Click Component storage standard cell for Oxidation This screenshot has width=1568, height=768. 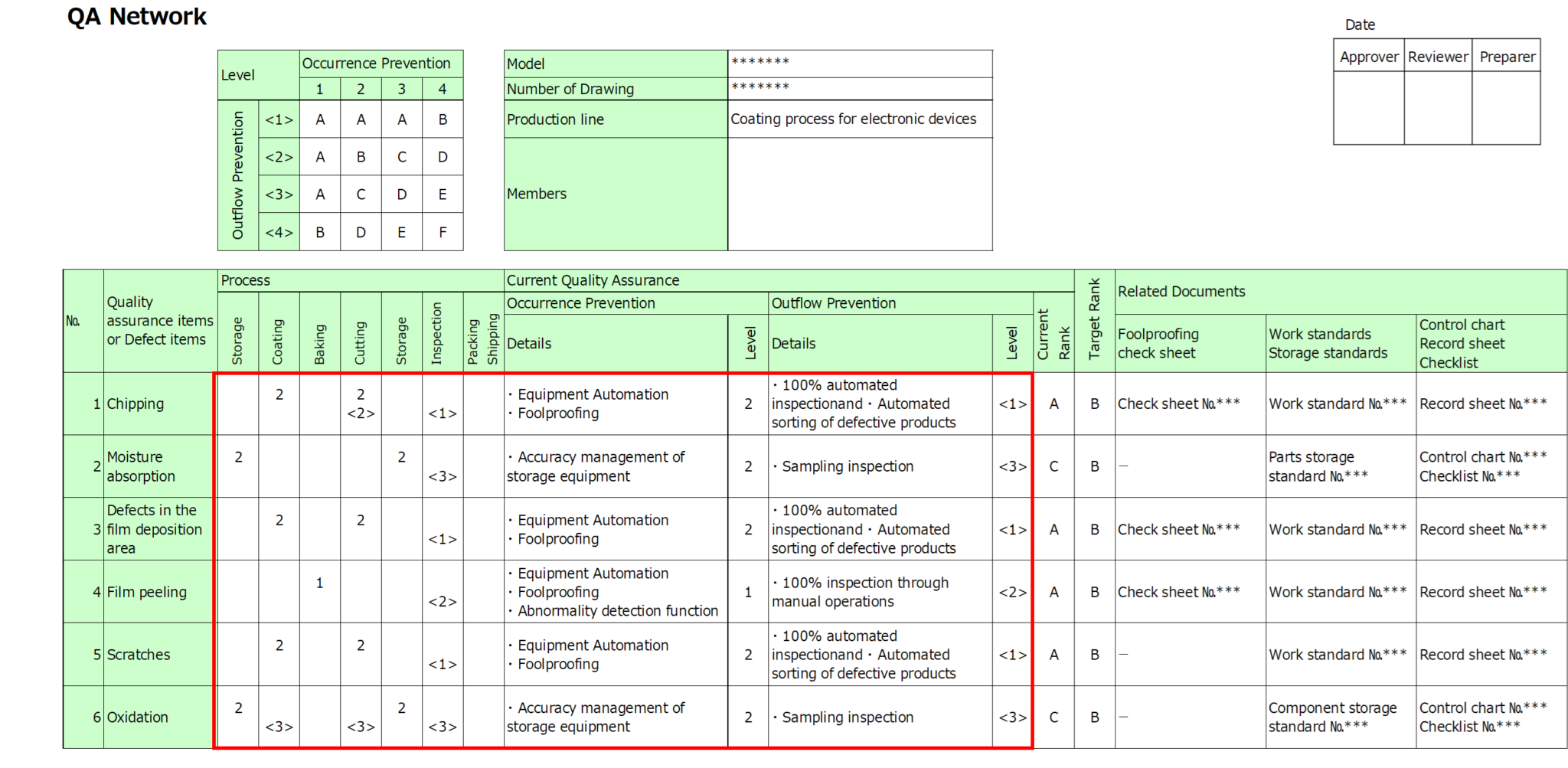[x=1340, y=717]
